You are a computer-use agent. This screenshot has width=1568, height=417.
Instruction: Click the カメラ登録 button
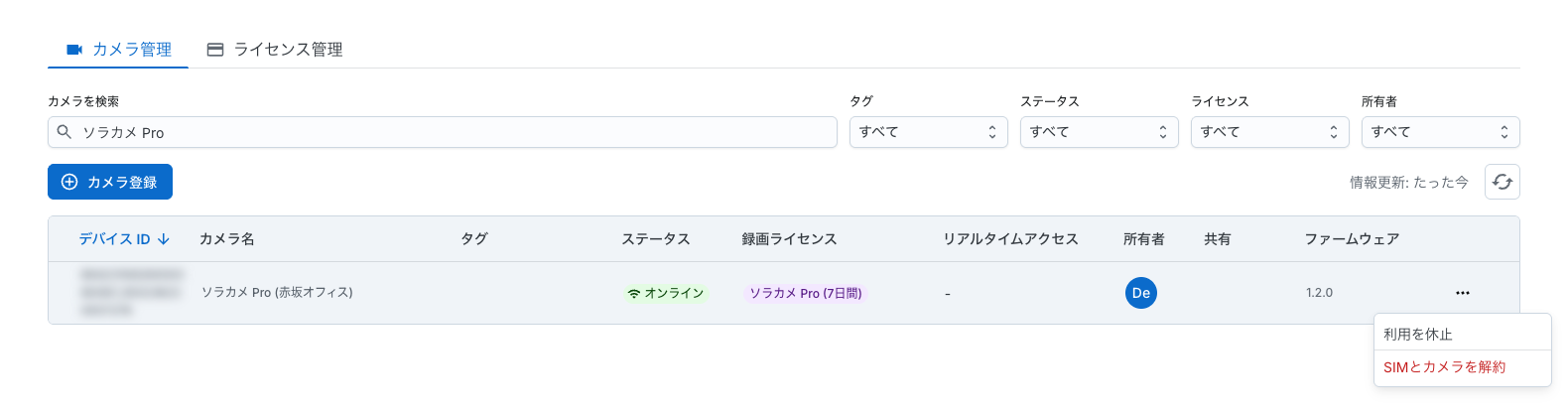pyautogui.click(x=110, y=182)
